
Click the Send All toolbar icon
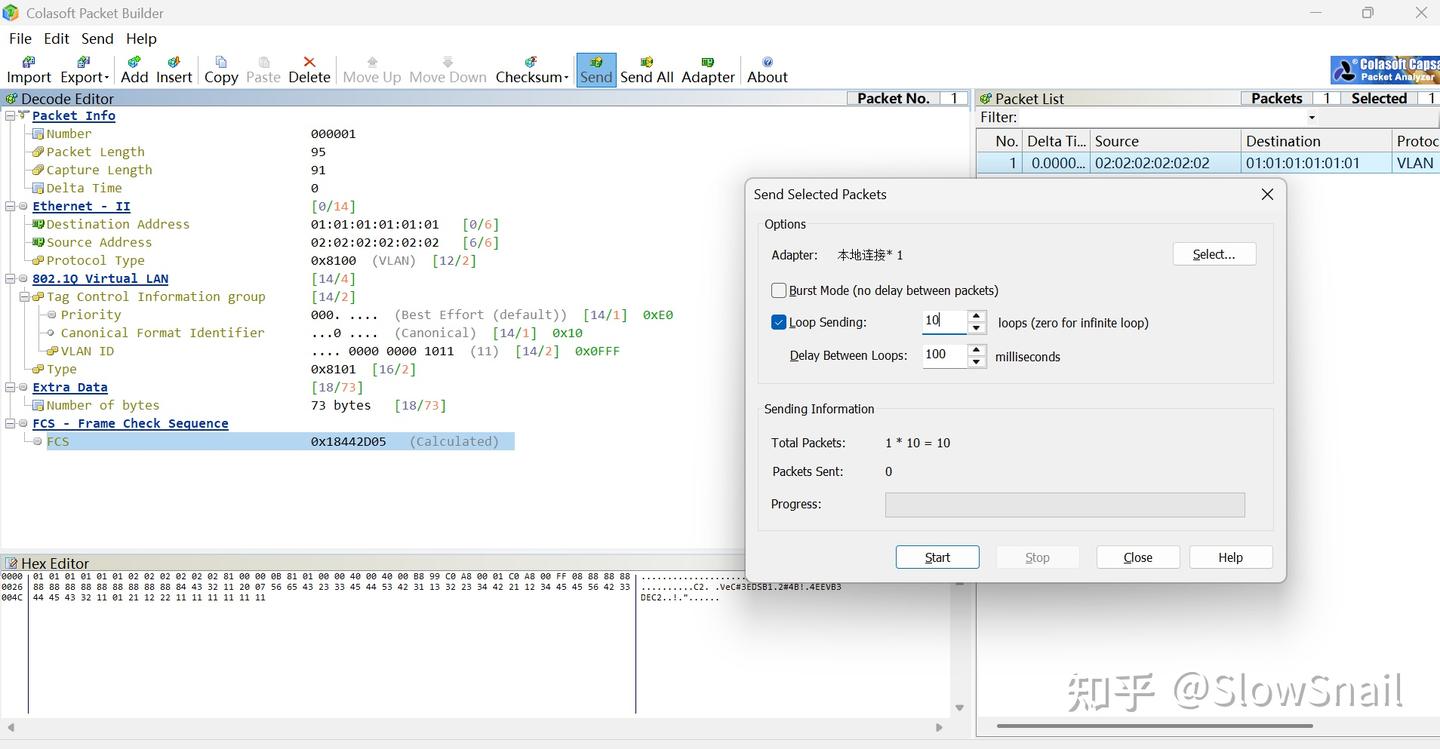click(647, 70)
